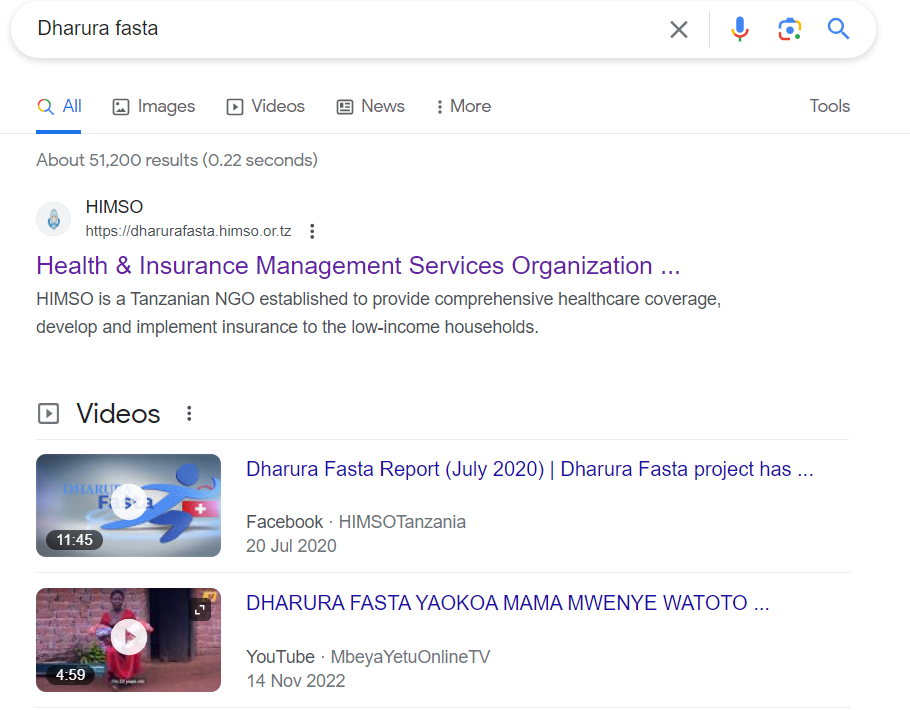Screen dimensions: 910x710
Task: Start the search with the magnifier icon
Action: (837, 29)
